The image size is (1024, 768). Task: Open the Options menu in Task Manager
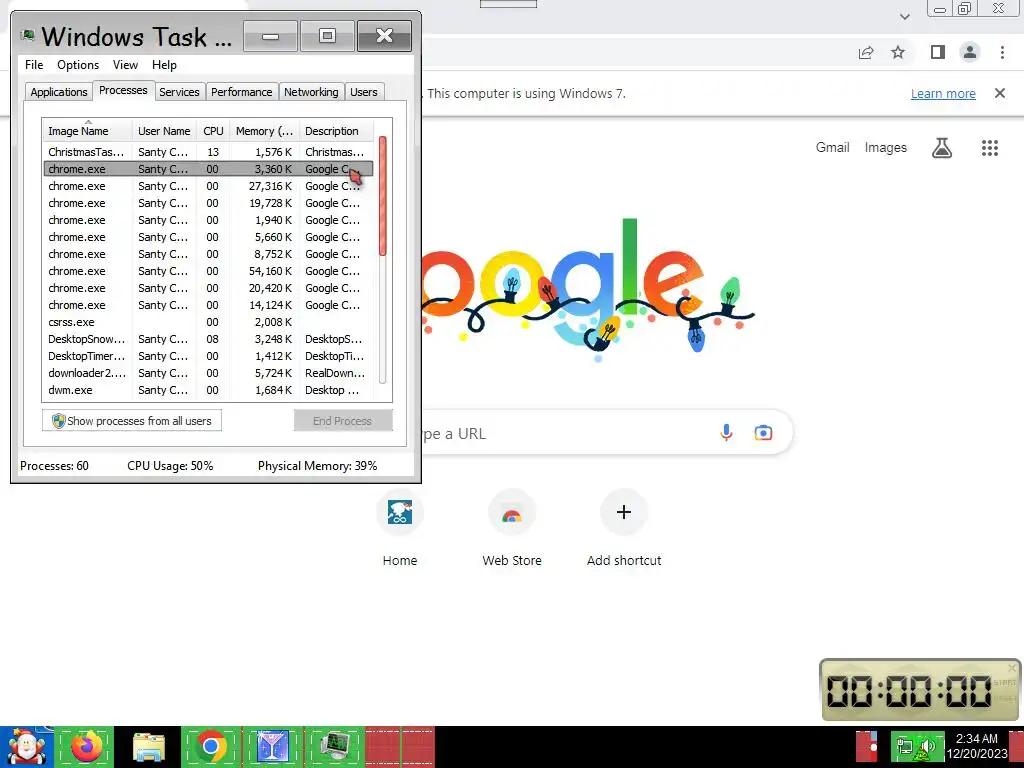pos(78,65)
